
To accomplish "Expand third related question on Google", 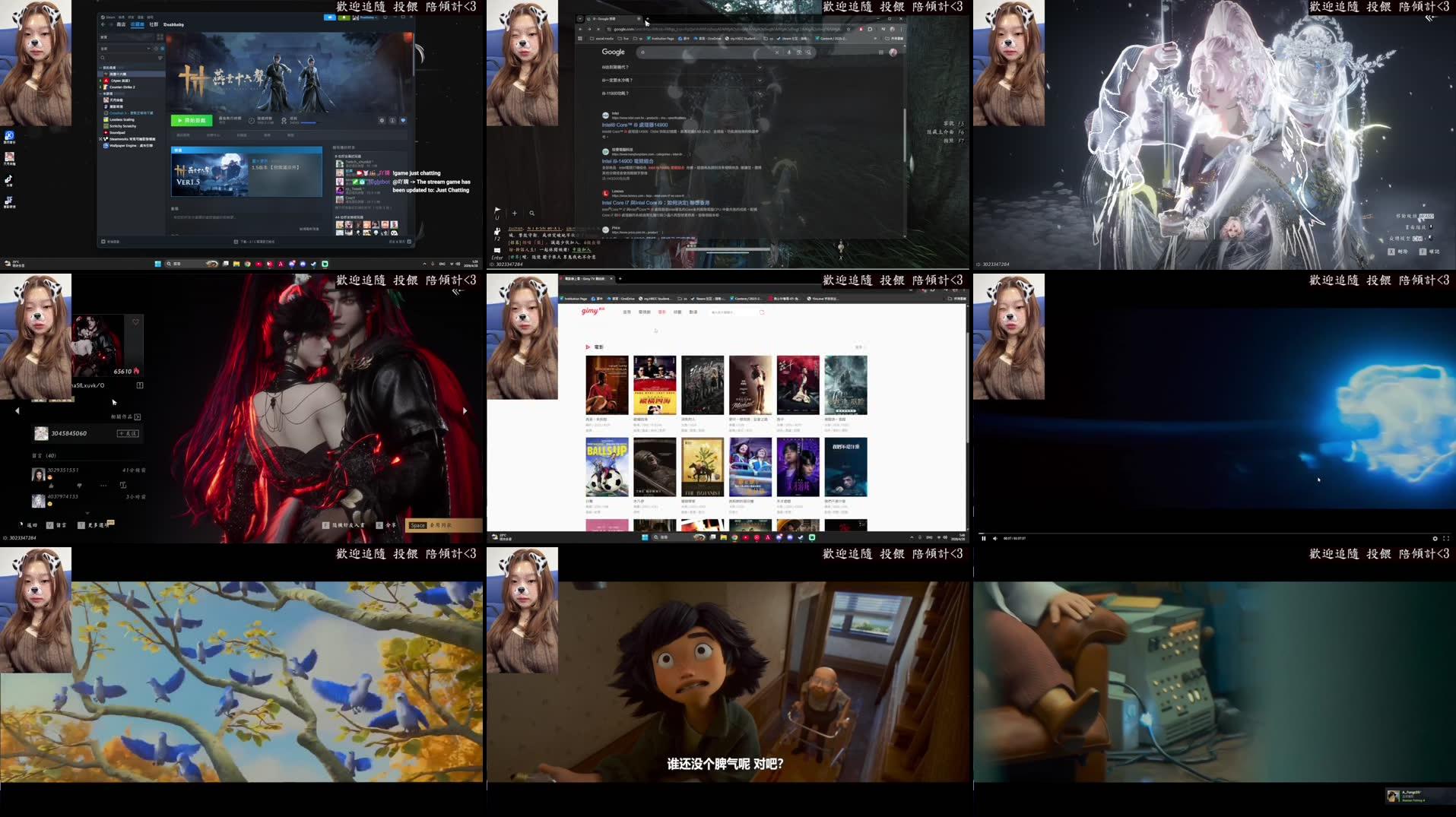I will pyautogui.click(x=759, y=93).
